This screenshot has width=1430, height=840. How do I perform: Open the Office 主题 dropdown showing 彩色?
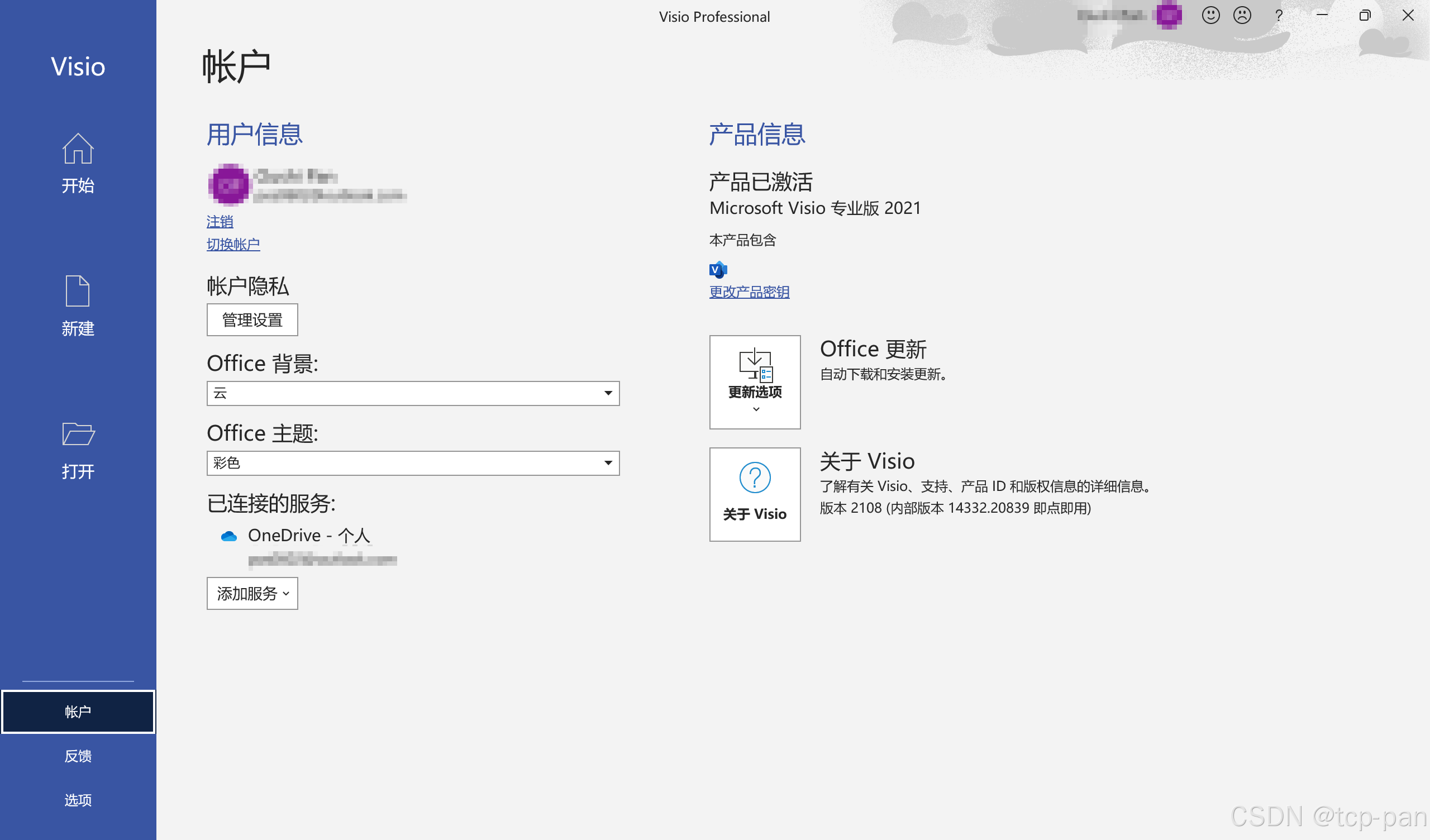point(413,463)
